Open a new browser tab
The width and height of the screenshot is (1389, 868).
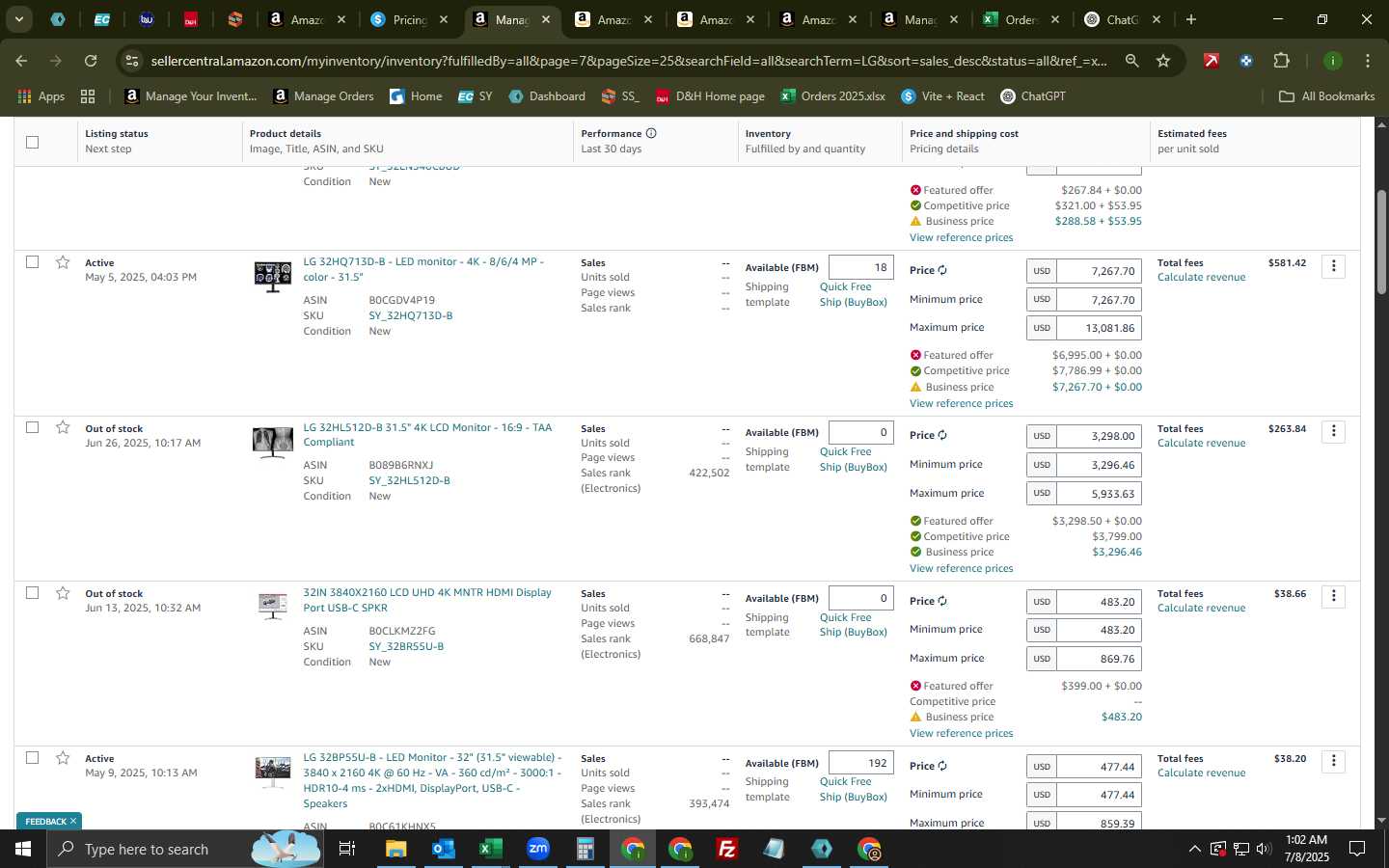(1191, 19)
